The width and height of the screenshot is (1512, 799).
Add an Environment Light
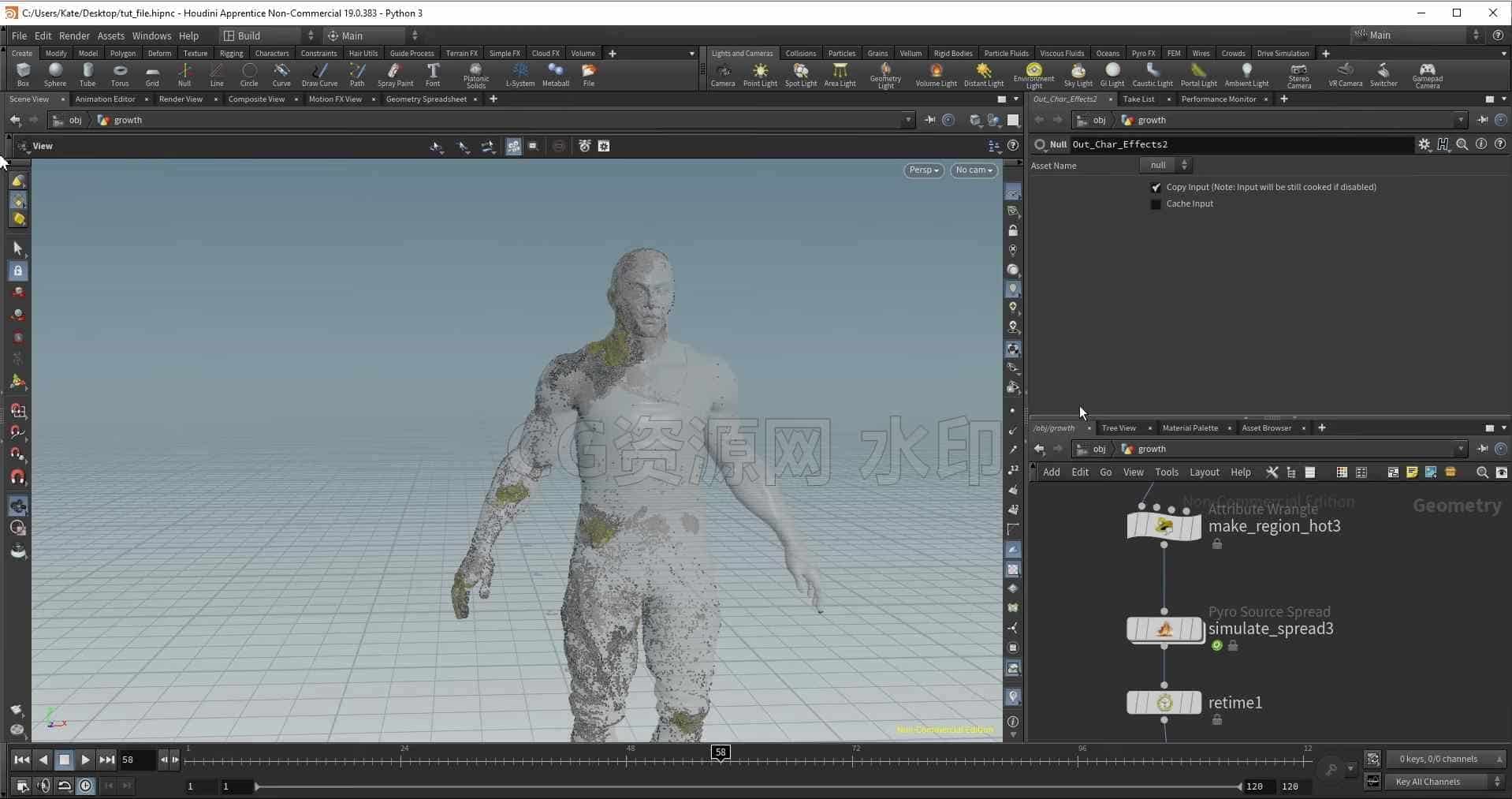coord(1033,76)
